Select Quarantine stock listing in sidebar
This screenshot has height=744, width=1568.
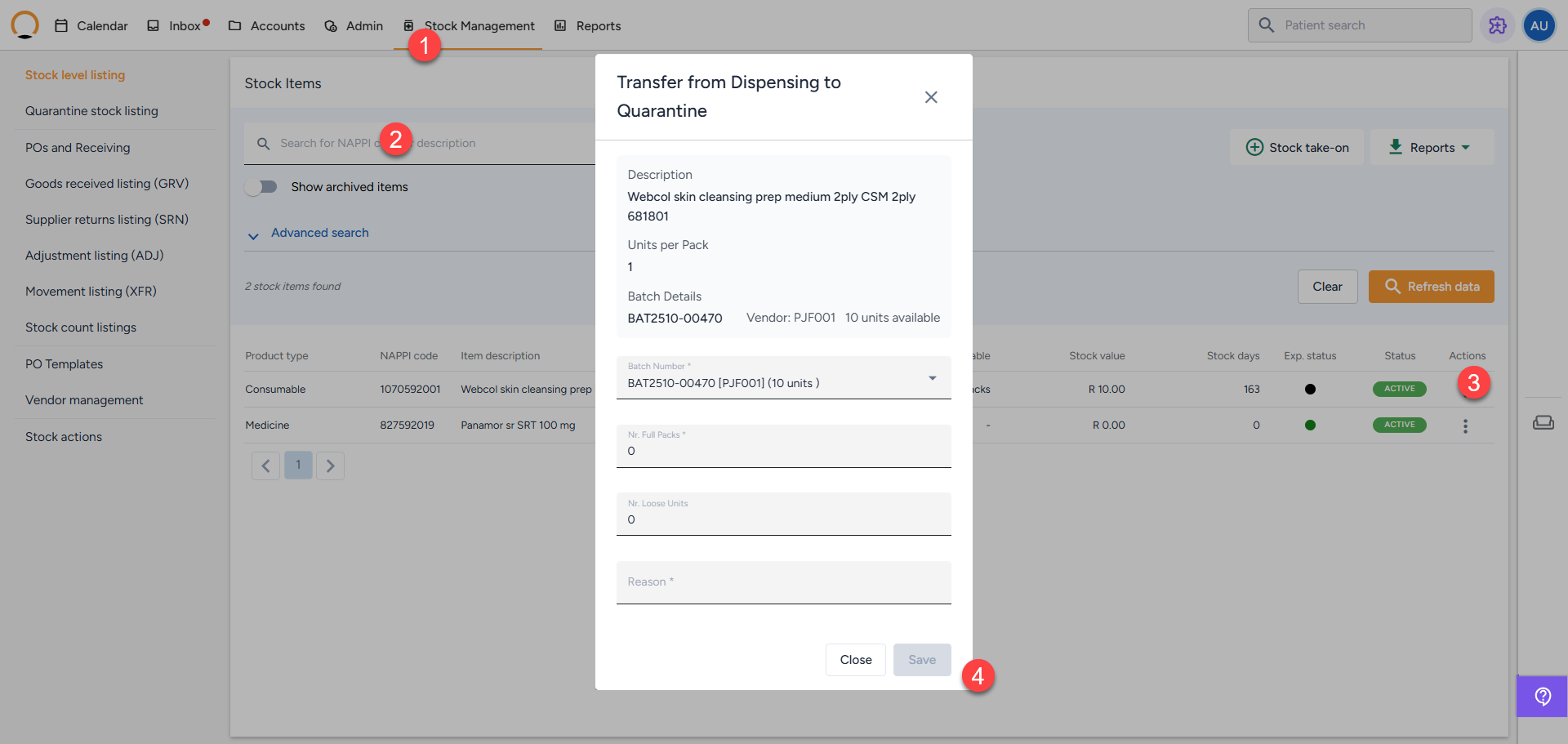[x=91, y=111]
